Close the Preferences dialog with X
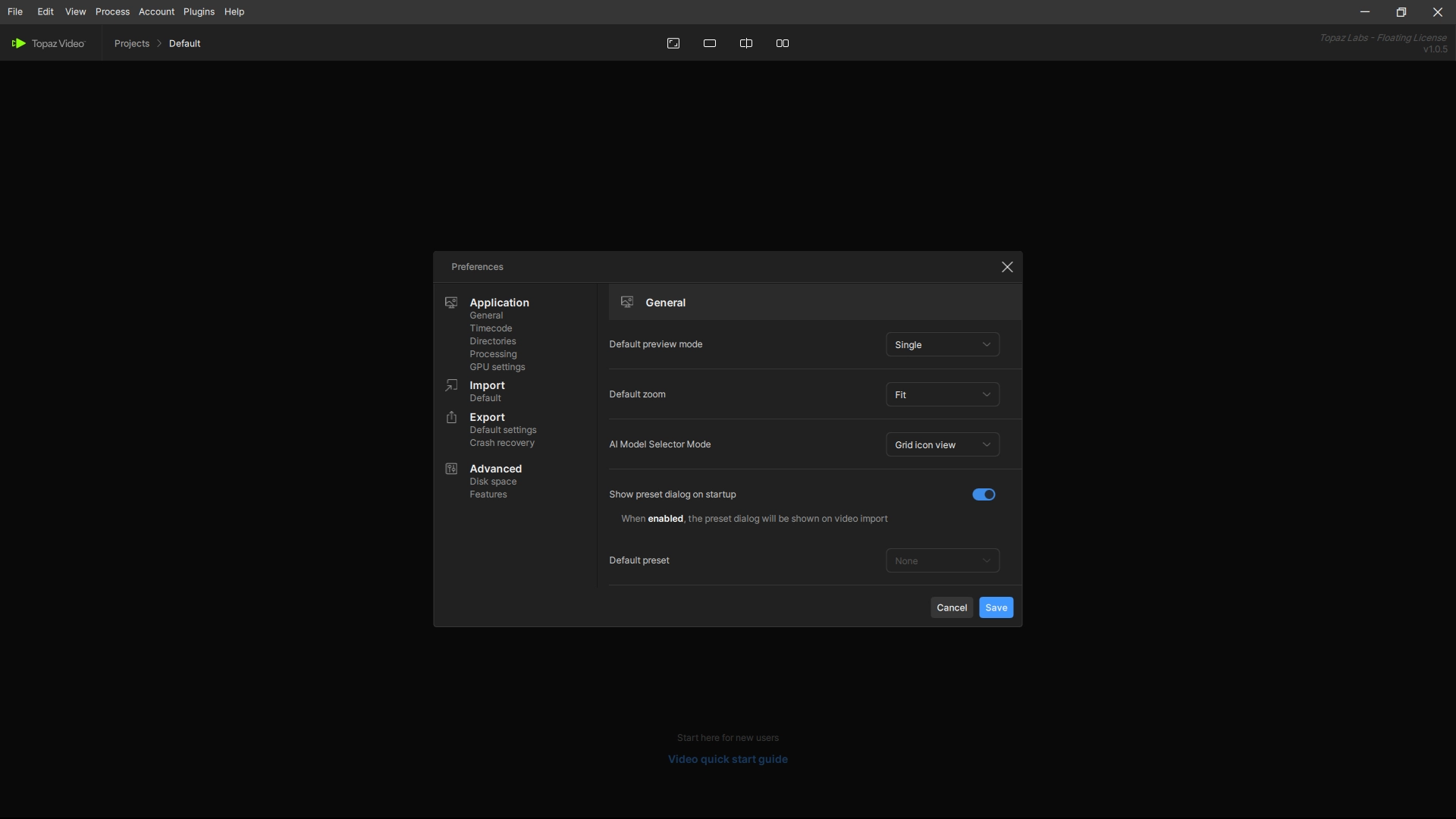 [1007, 267]
